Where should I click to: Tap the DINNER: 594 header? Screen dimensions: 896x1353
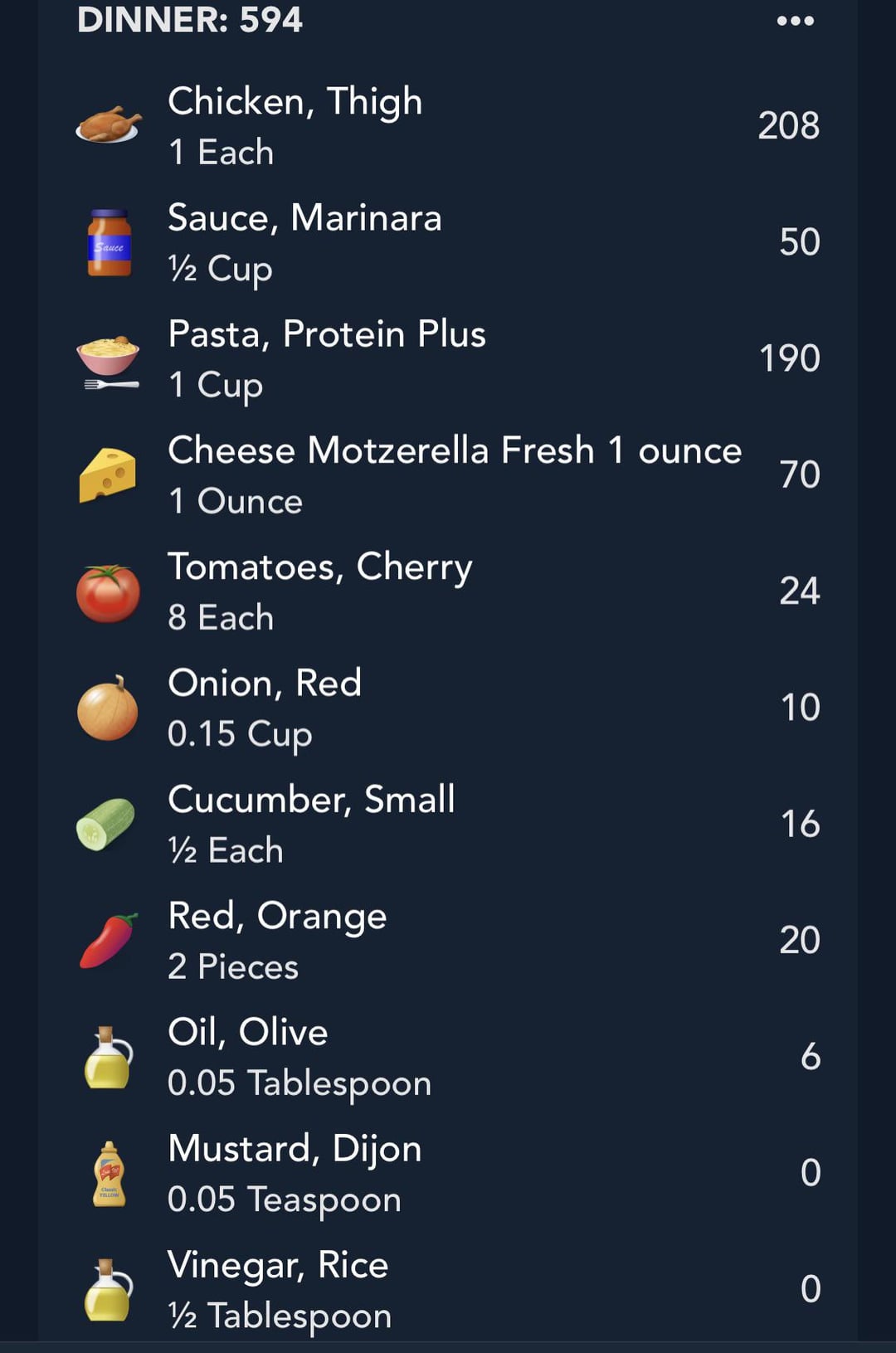click(x=190, y=19)
